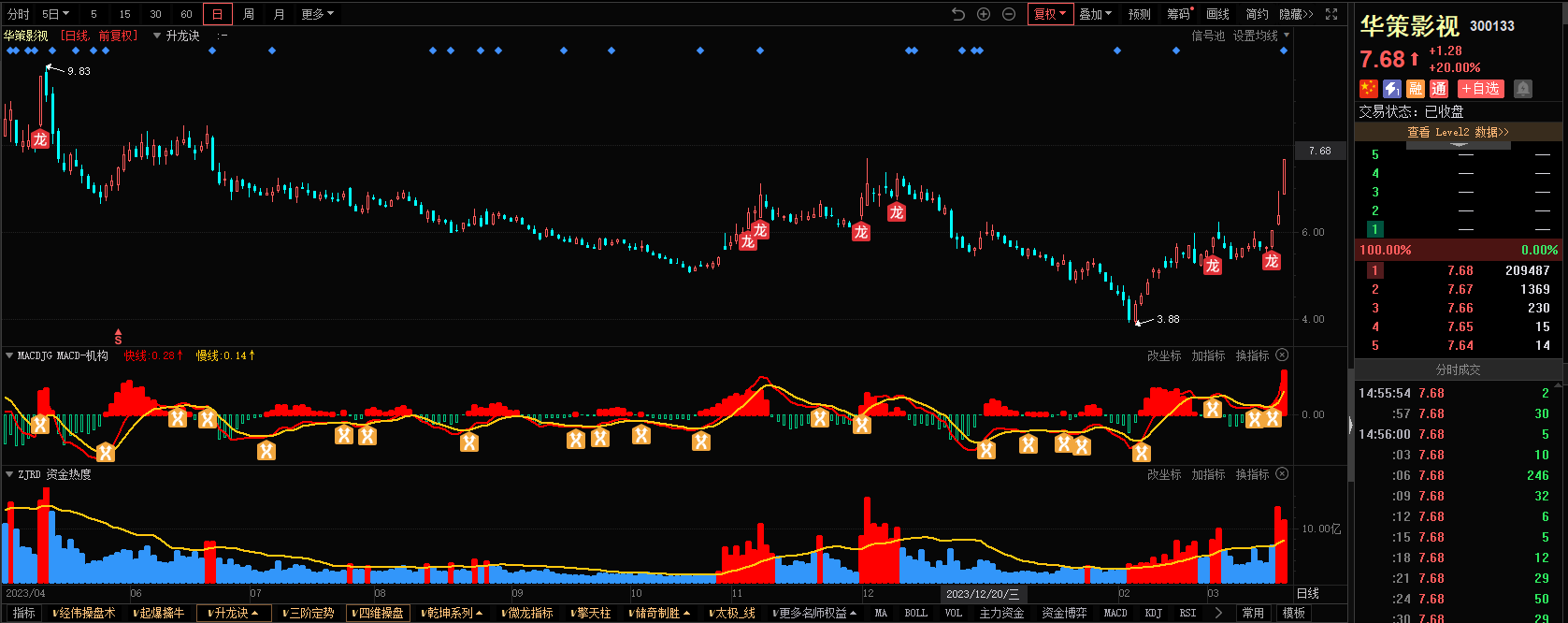Click the +自选 add to watchlist button
Viewport: 1568px width, 623px height.
[x=1481, y=89]
